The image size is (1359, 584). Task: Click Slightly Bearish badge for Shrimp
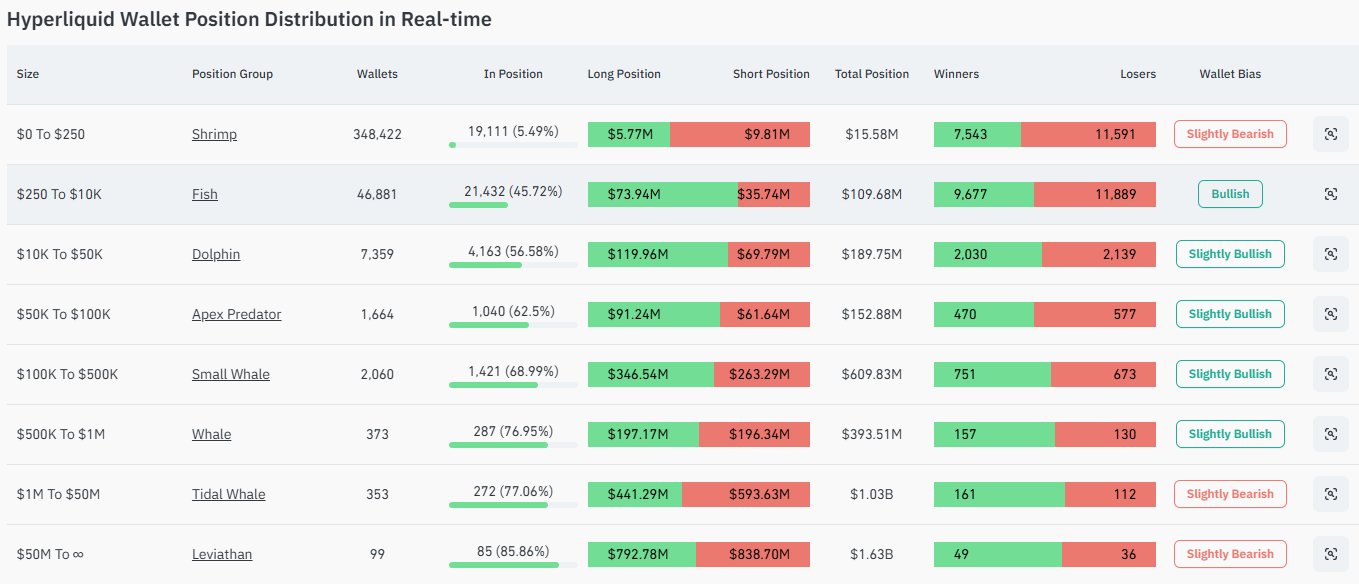(x=1229, y=134)
